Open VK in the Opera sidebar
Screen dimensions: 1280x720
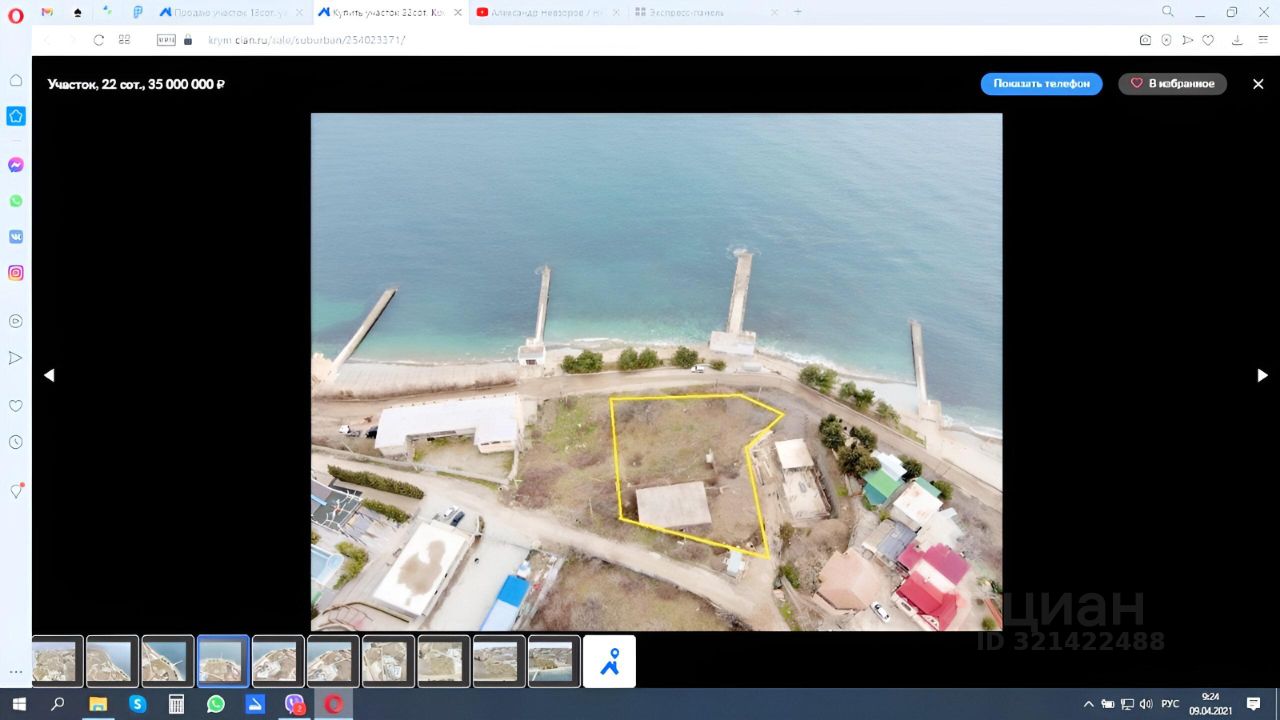(16, 237)
